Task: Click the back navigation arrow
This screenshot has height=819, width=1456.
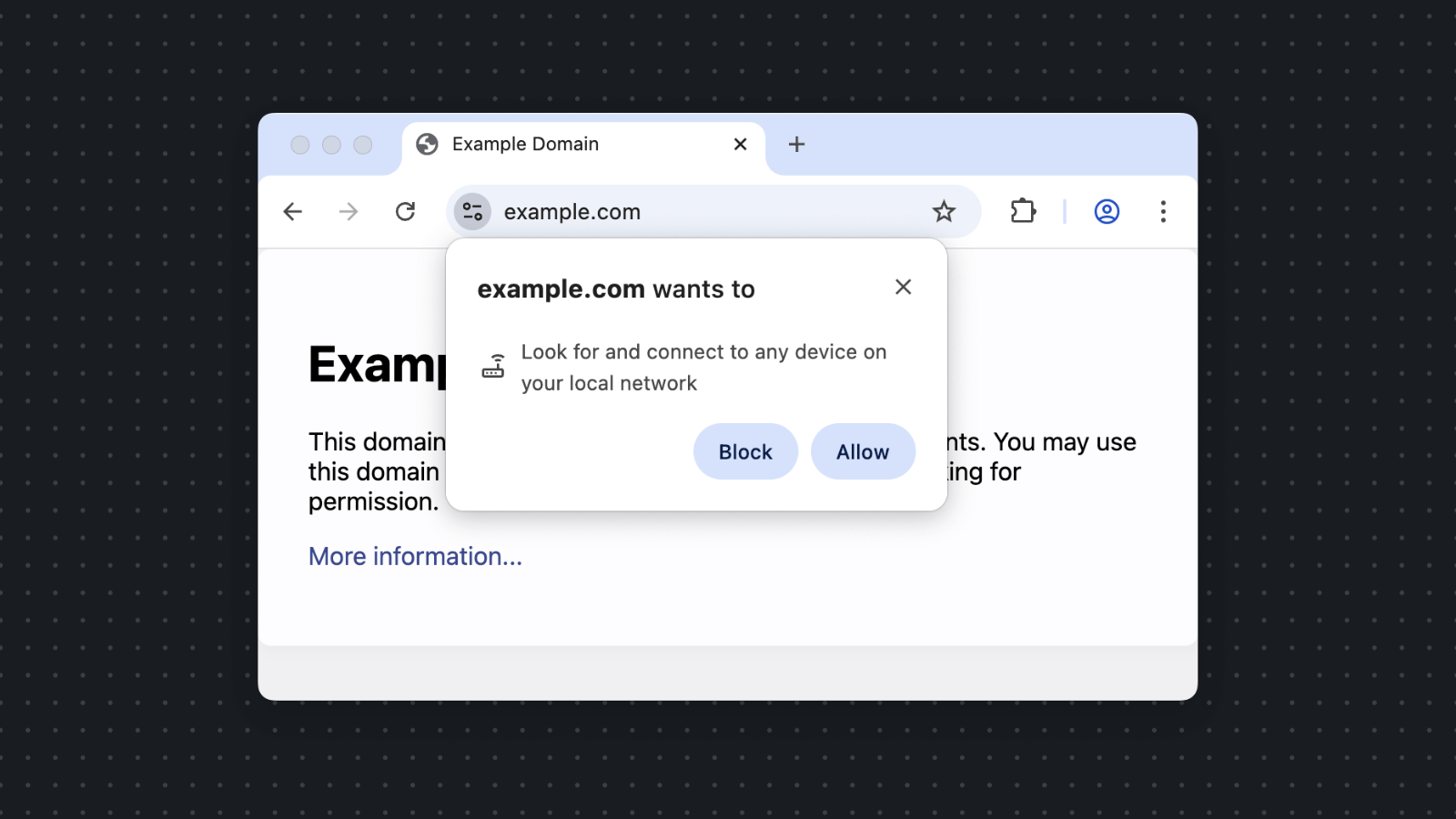Action: [x=292, y=211]
